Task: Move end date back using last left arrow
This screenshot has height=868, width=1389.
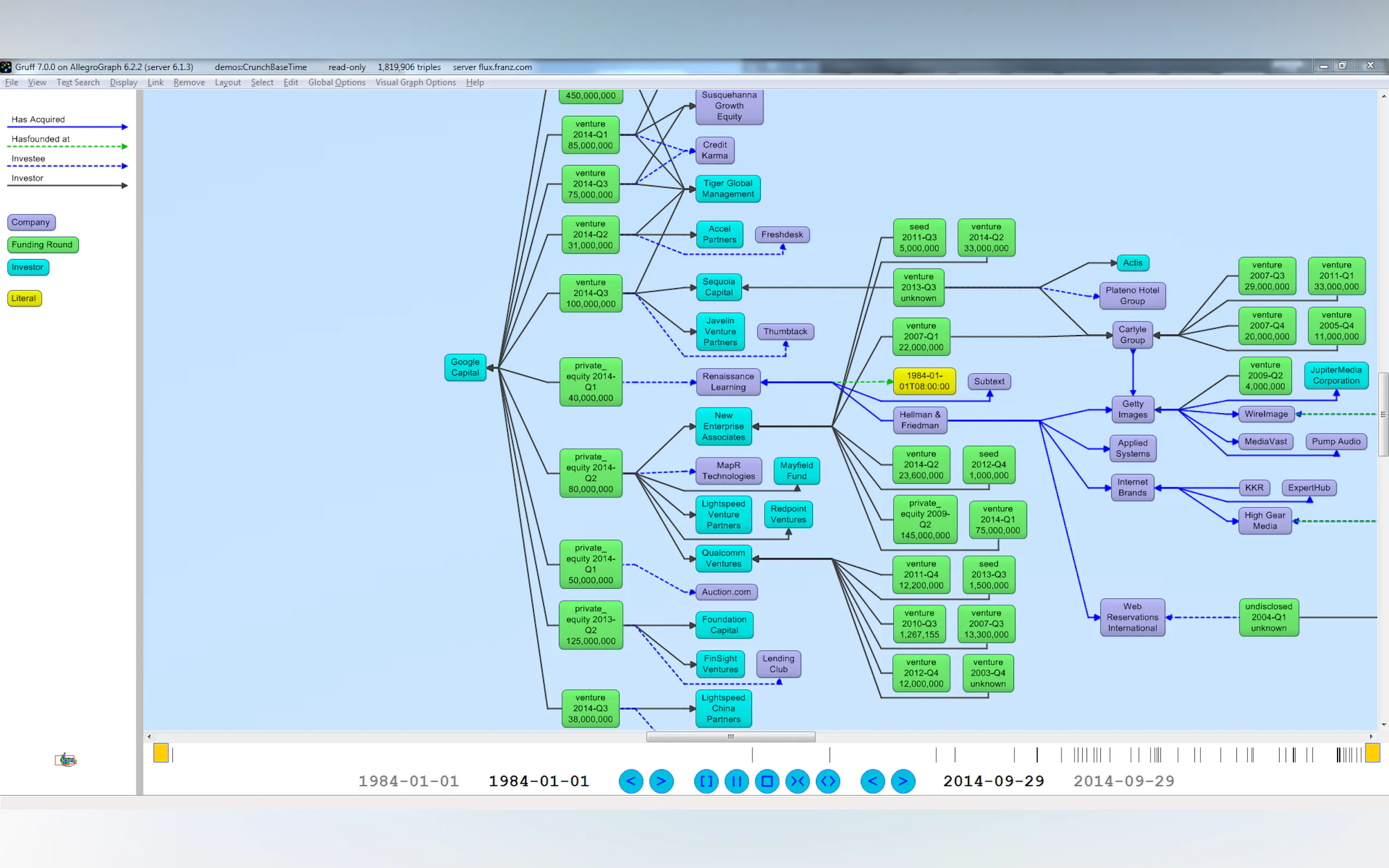Action: click(x=872, y=781)
